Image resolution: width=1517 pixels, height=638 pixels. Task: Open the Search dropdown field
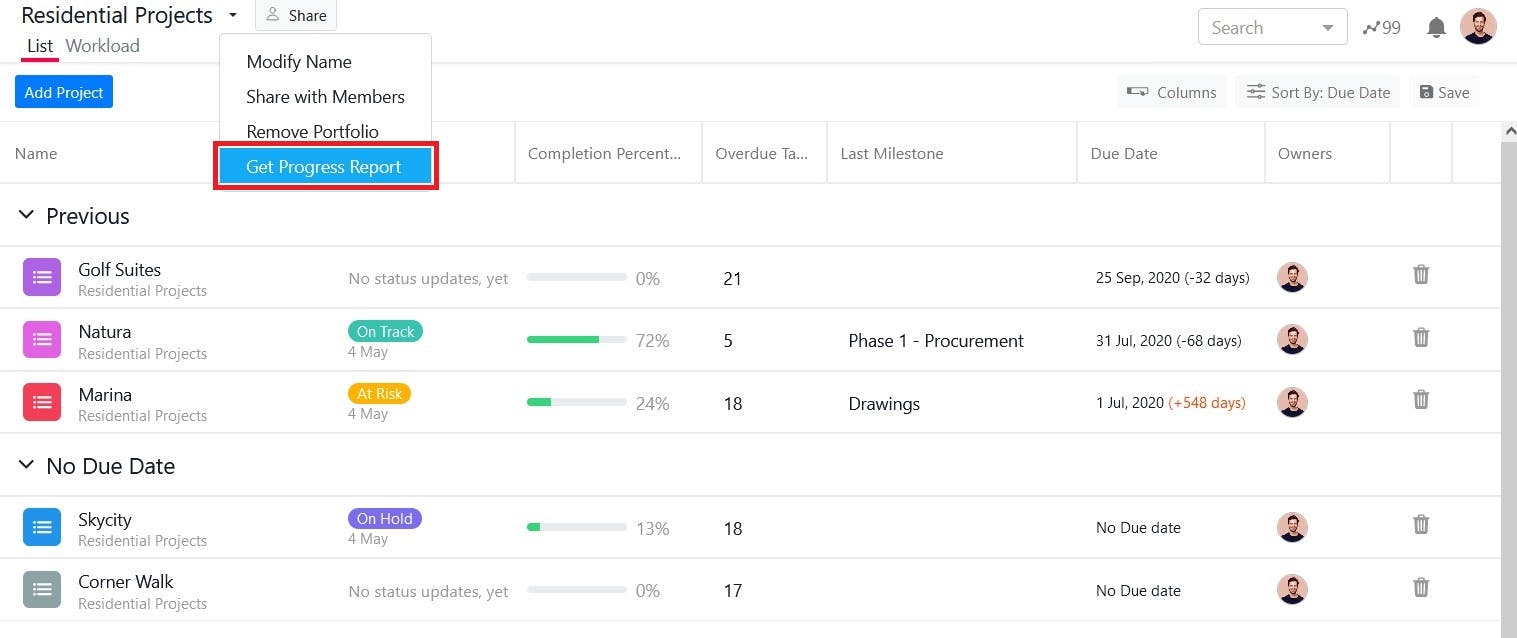tap(1272, 27)
